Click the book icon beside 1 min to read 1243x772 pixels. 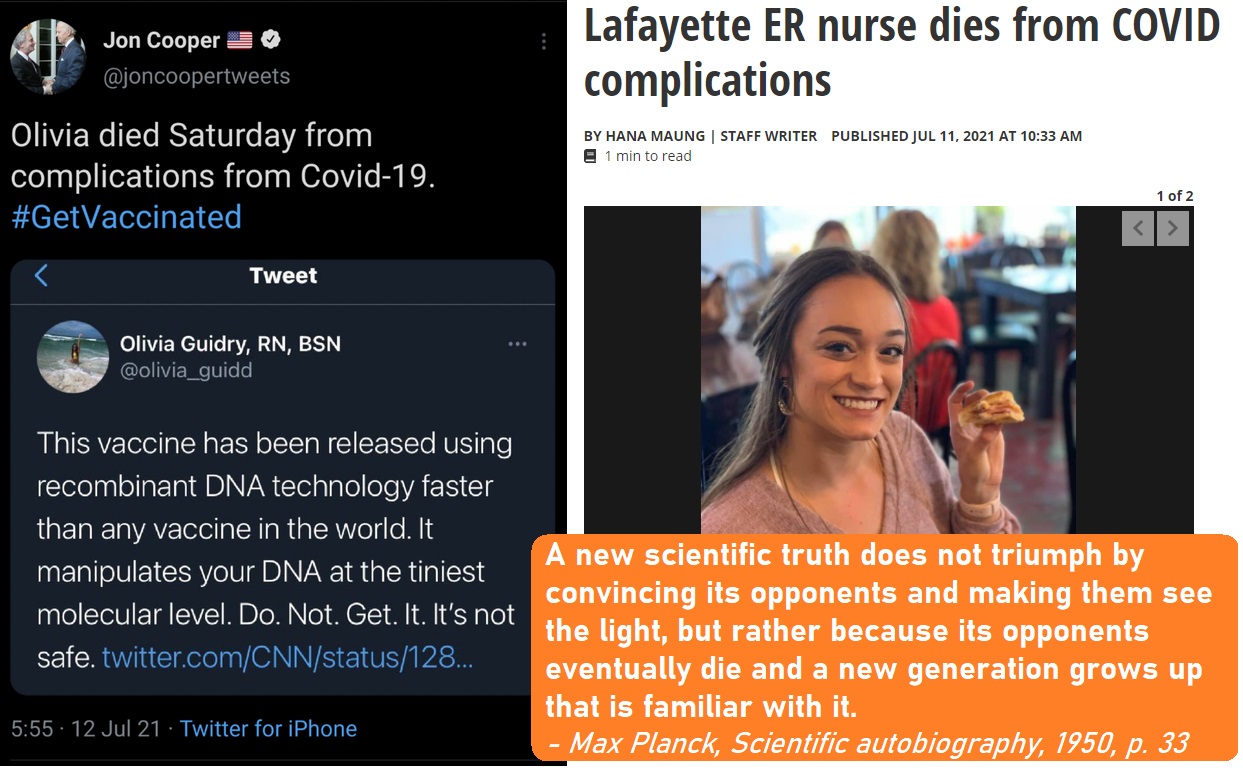[x=591, y=156]
